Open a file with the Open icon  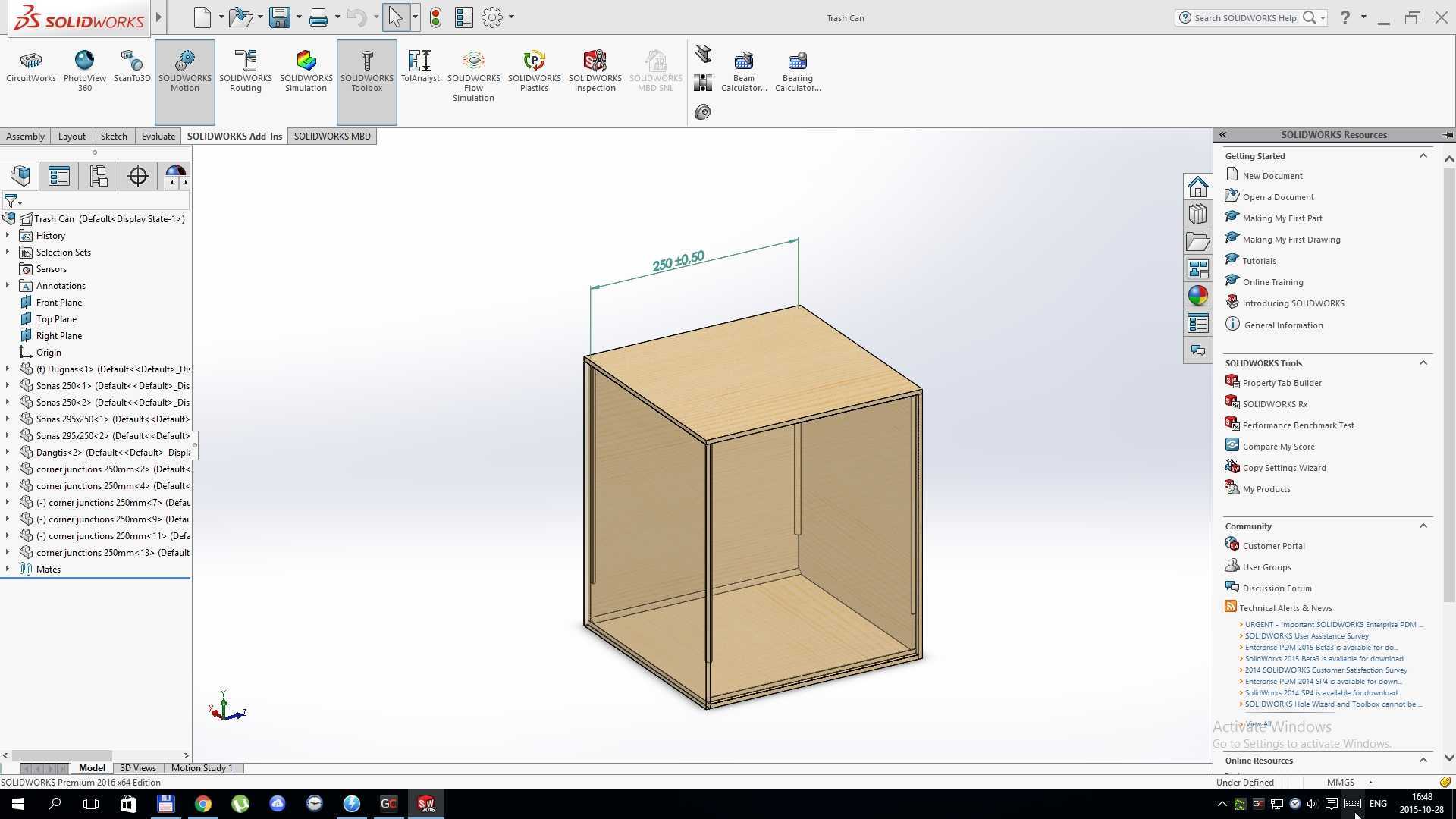[x=240, y=17]
